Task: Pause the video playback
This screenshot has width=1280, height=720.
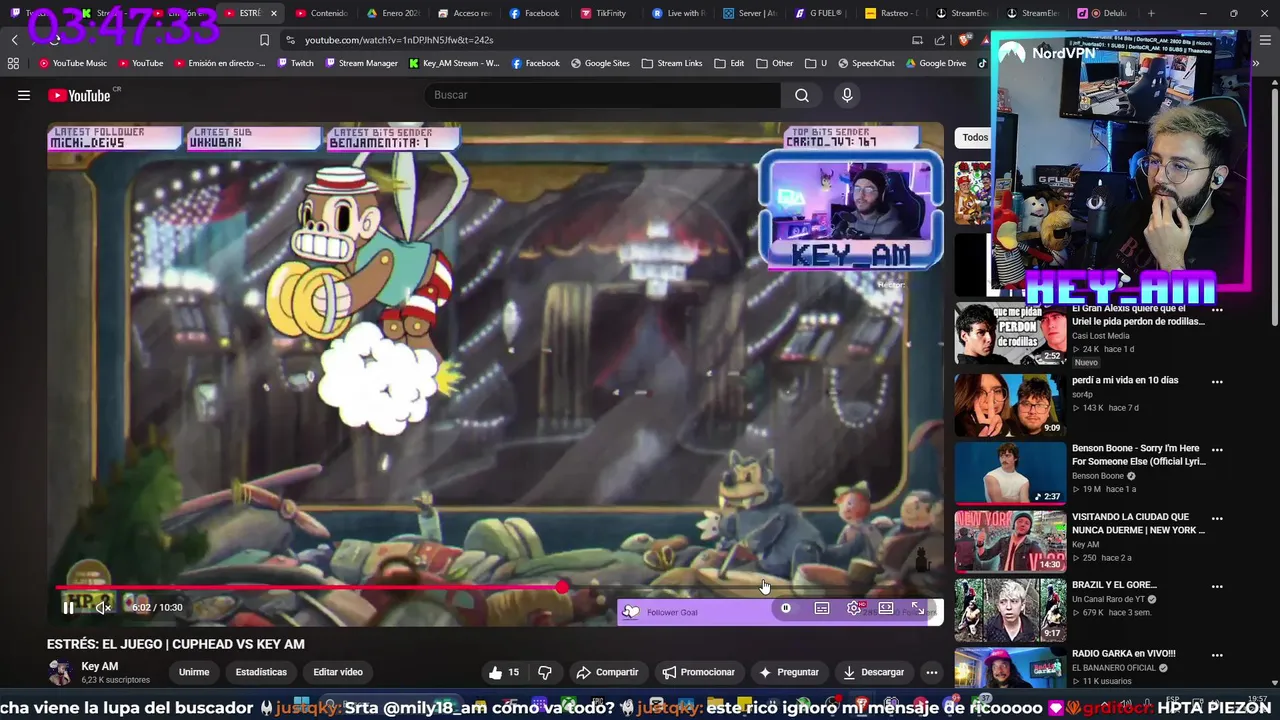Action: (x=68, y=607)
